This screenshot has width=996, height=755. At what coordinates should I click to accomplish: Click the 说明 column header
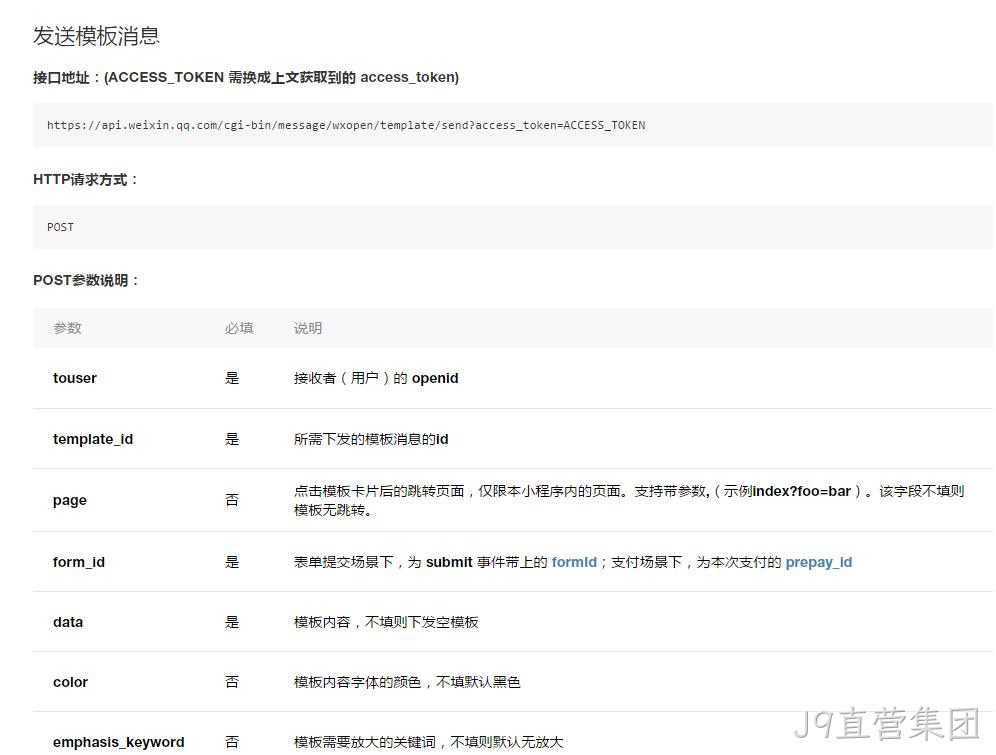307,328
